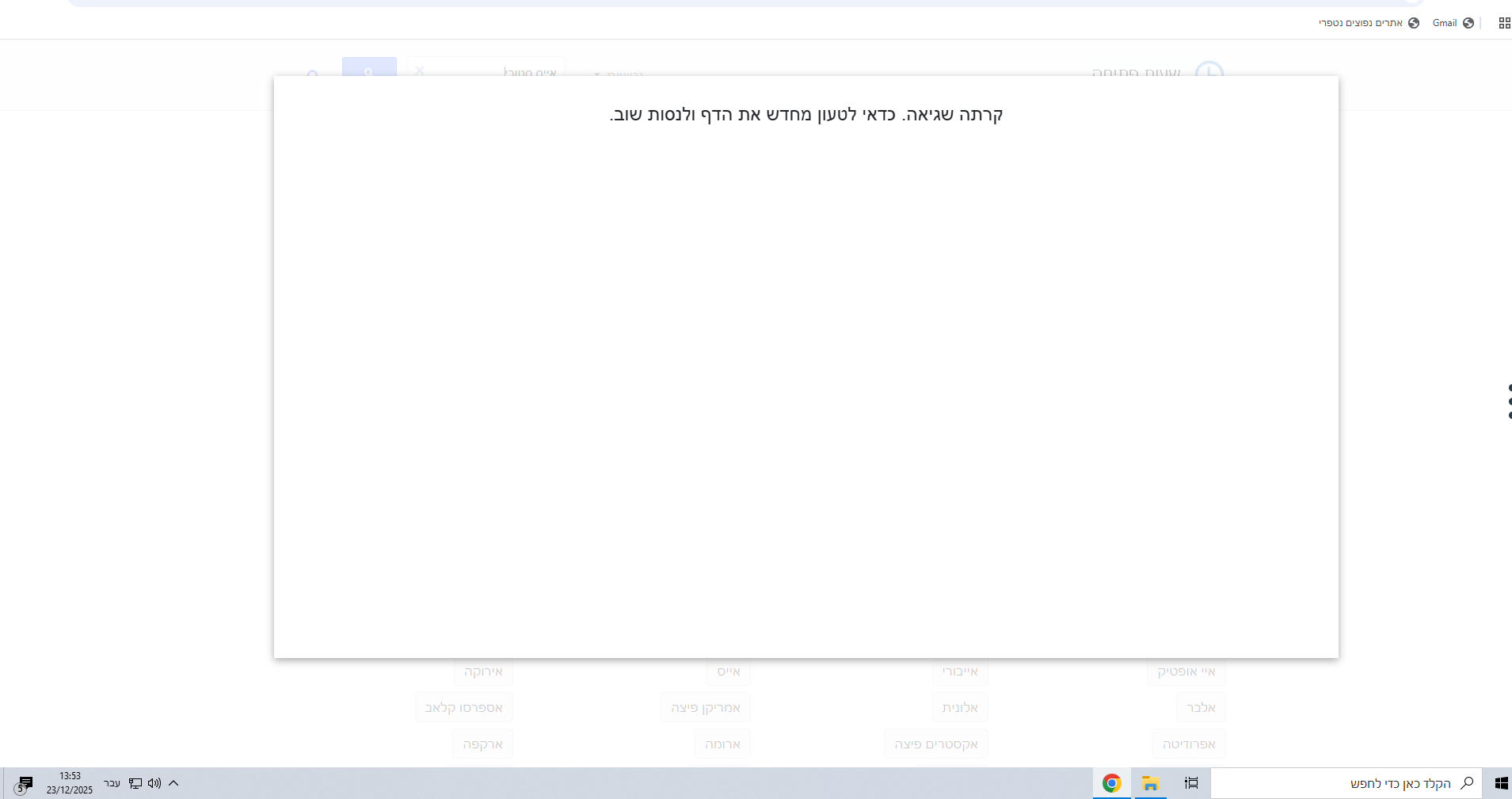Switch the 'עבר' keyboard language indicator
This screenshot has width=1512, height=799.
coord(112,783)
